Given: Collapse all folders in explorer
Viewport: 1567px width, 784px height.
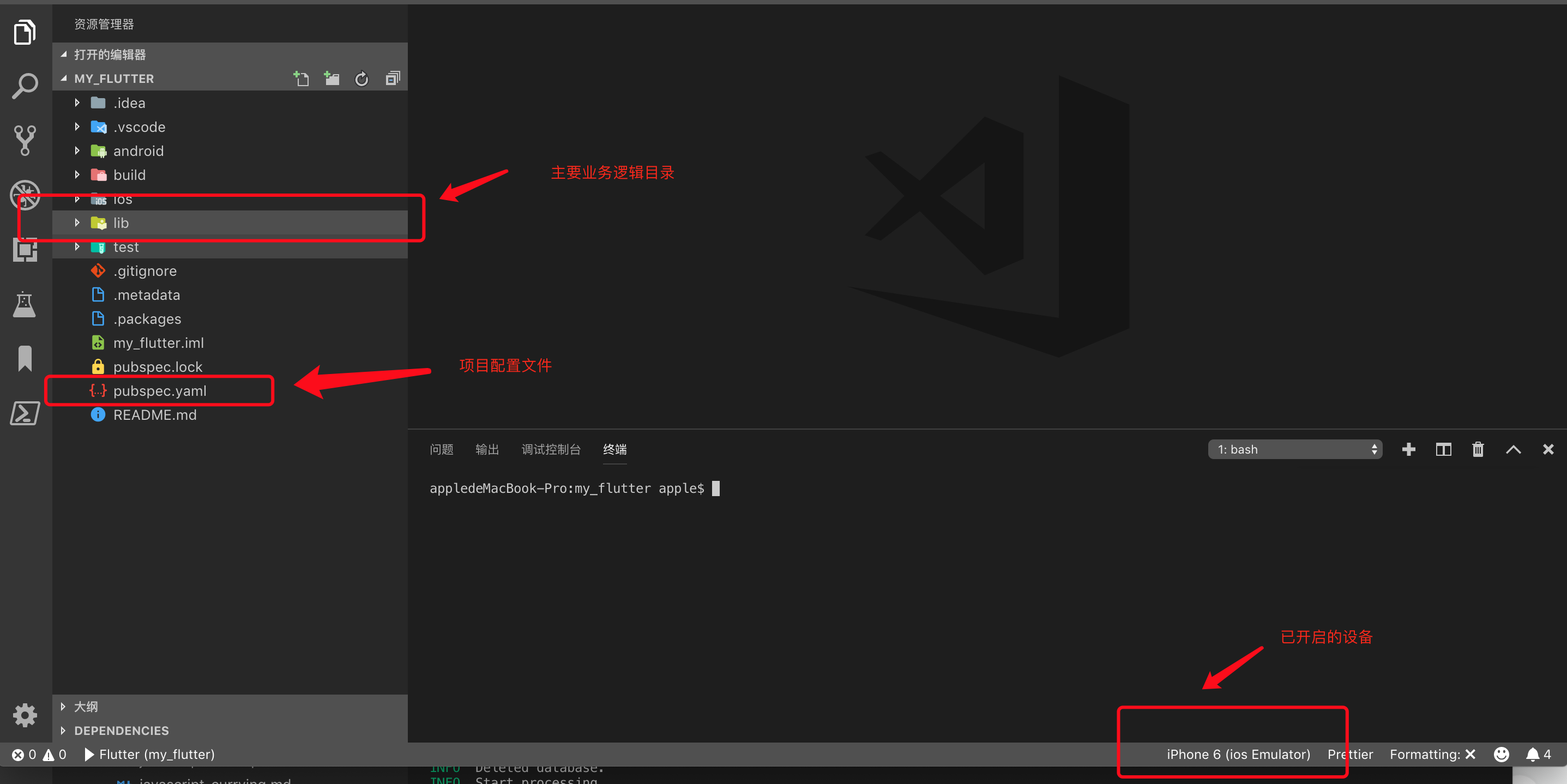Looking at the screenshot, I should pos(393,79).
